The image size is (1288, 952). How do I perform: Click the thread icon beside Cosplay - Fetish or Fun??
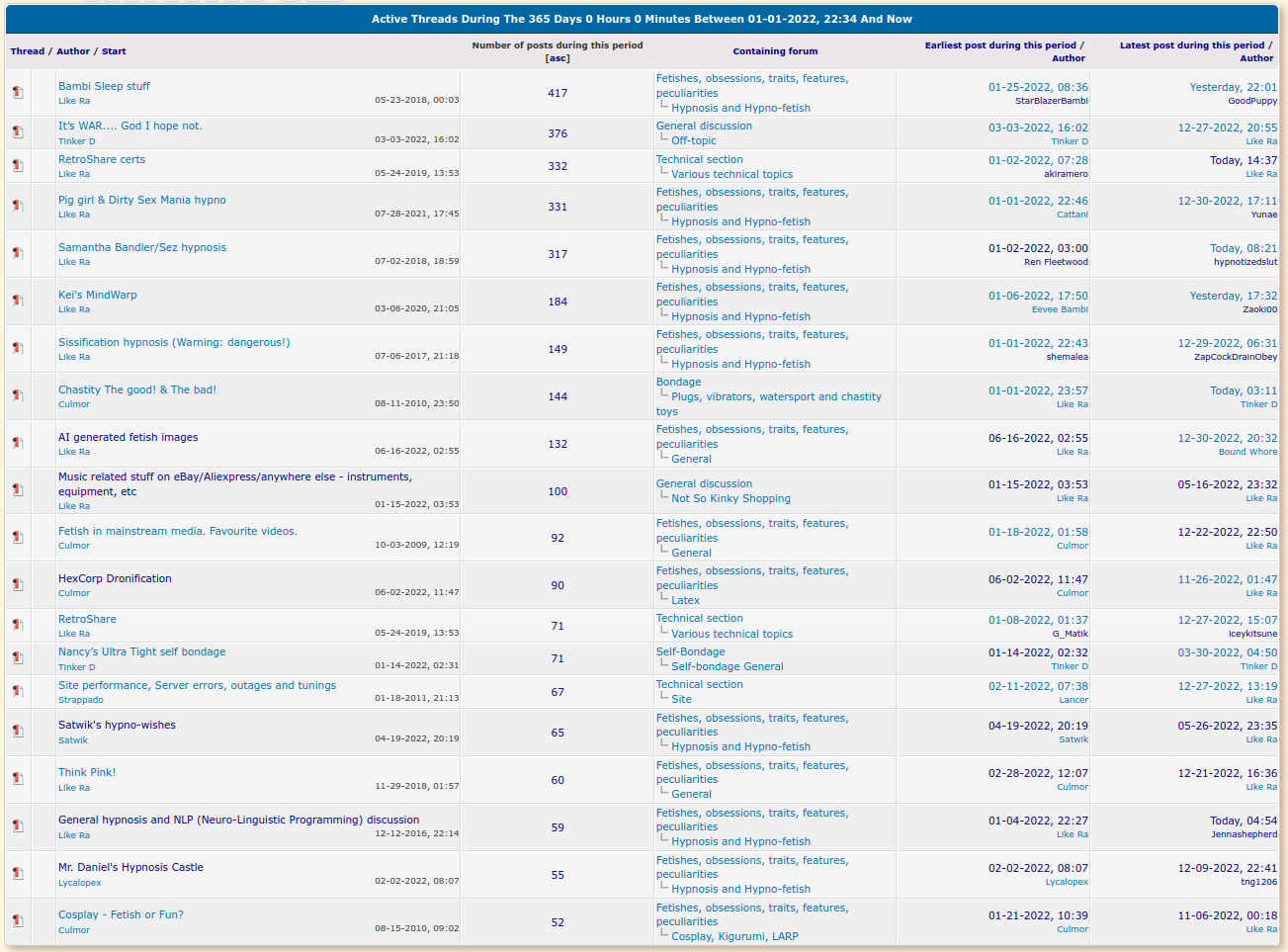click(18, 921)
